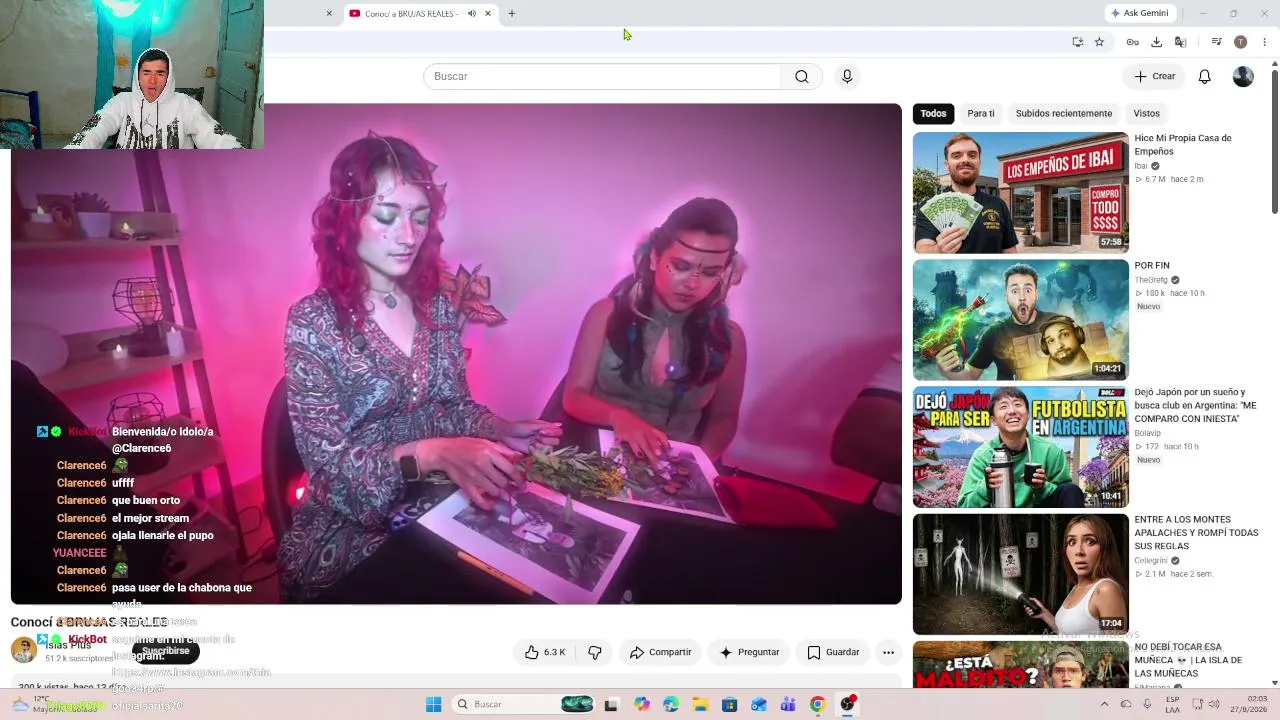Screen dimensions: 1280x720
Task: Open Microsoft Teams from the taskbar
Action: click(788, 704)
